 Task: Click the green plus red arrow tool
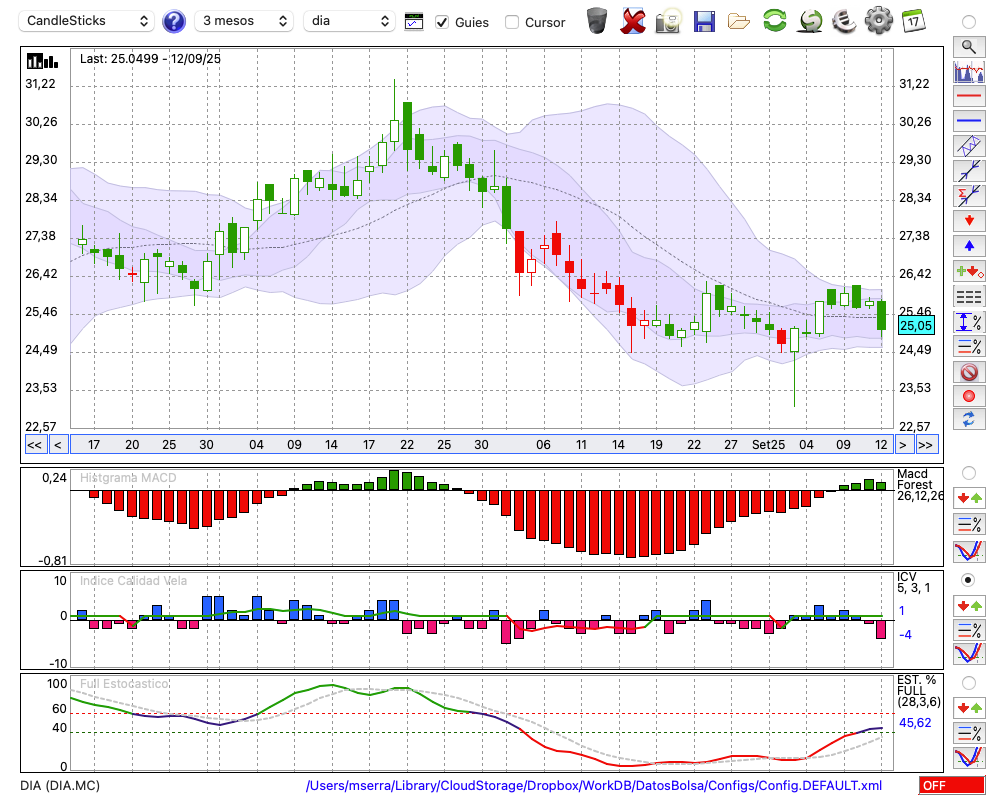tap(969, 271)
